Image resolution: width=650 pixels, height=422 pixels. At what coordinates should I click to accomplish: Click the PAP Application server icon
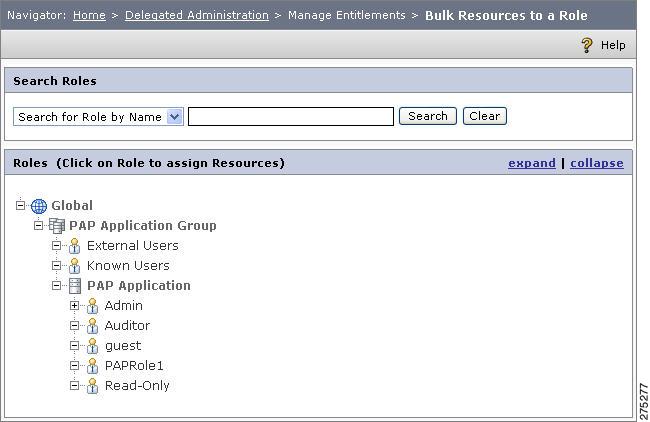75,286
